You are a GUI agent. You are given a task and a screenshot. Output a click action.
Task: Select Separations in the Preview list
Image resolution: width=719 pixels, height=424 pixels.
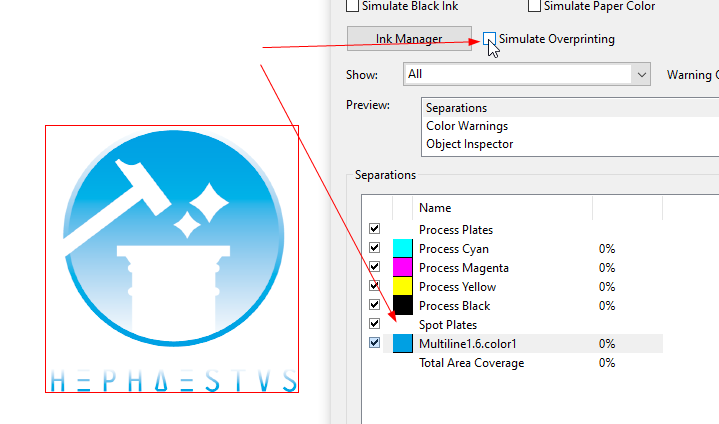[x=456, y=108]
